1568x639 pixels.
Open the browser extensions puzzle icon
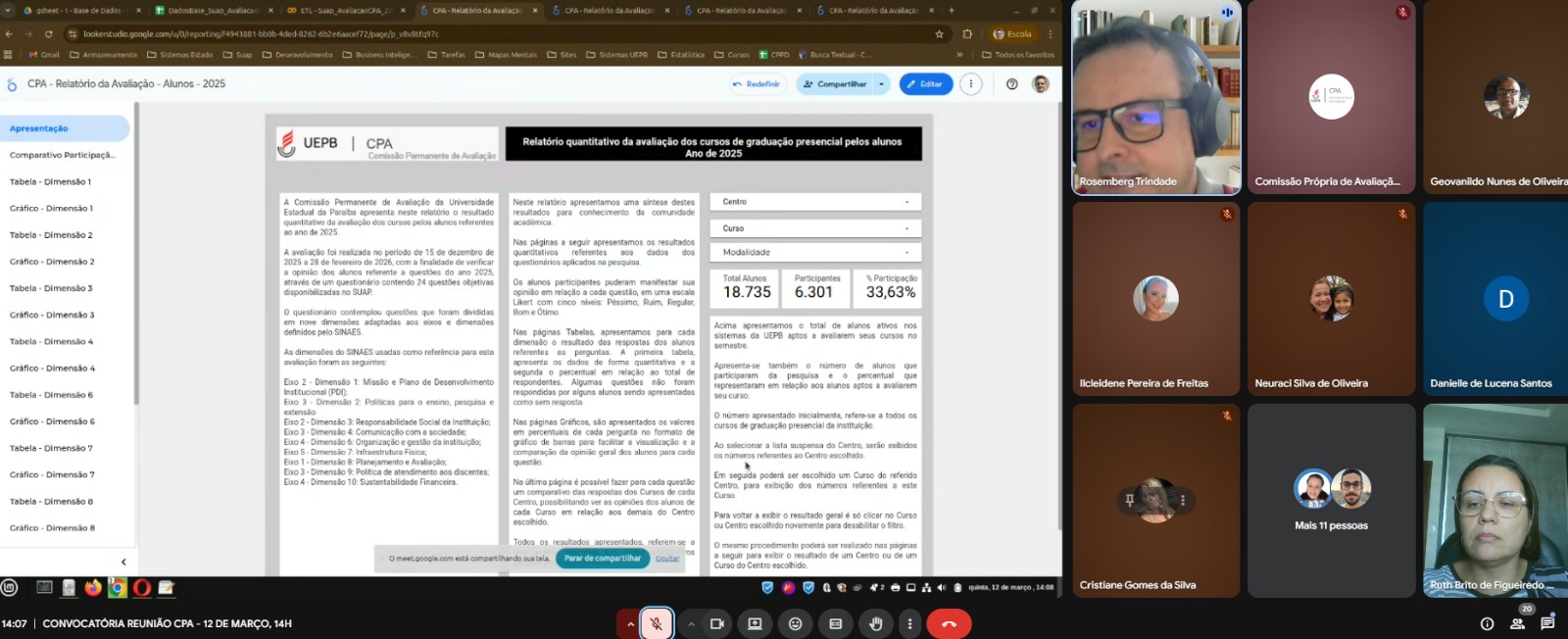point(967,33)
